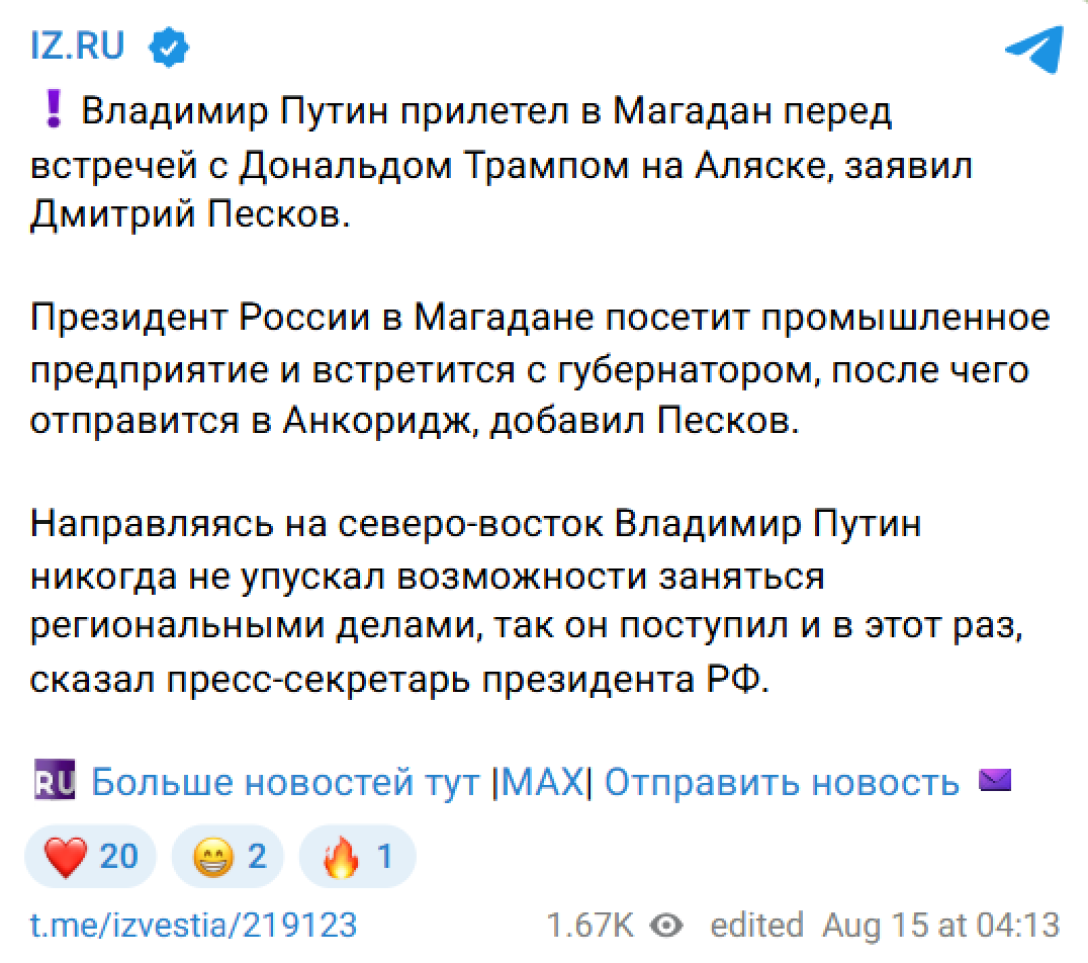Viewport: 1088px width, 963px height.
Task: Open the "Больше новостей тут" link
Action: [286, 782]
